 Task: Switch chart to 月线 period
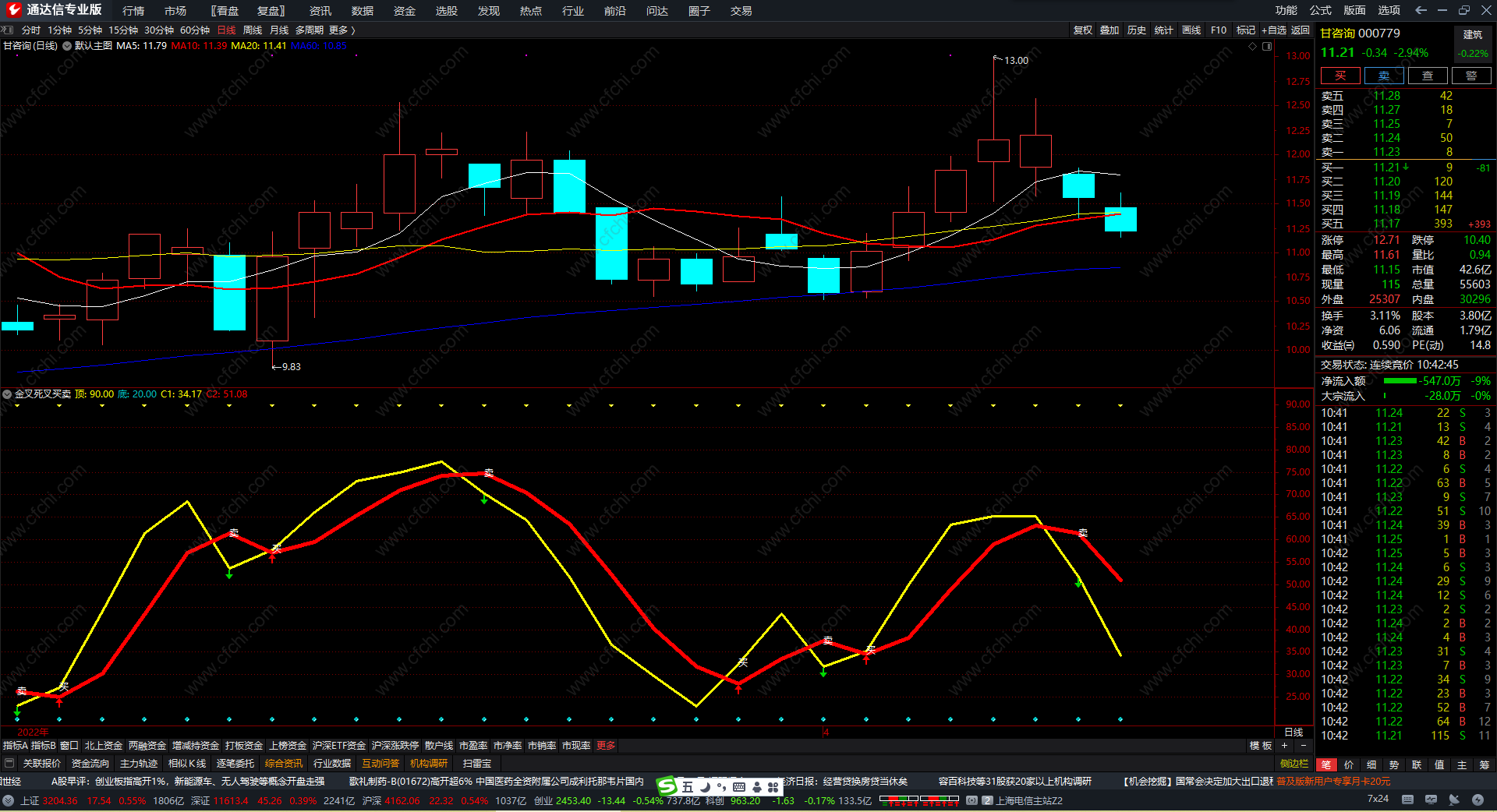click(279, 30)
